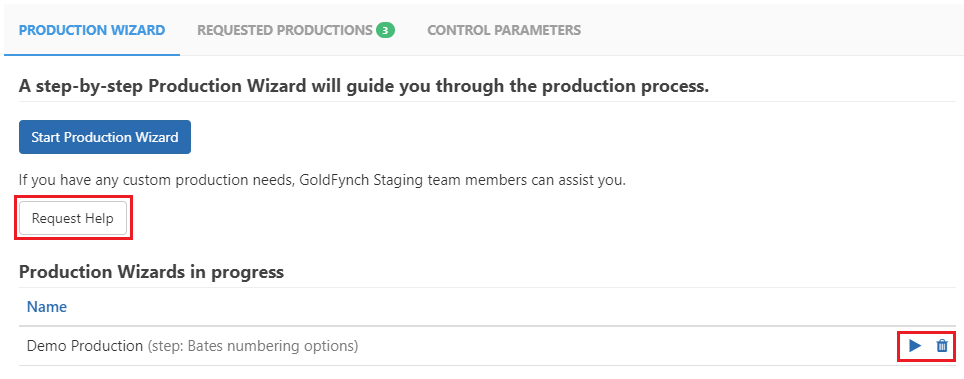Click empty space in the Demo Production row
The height and width of the screenshot is (379, 964).
click(x=615, y=346)
